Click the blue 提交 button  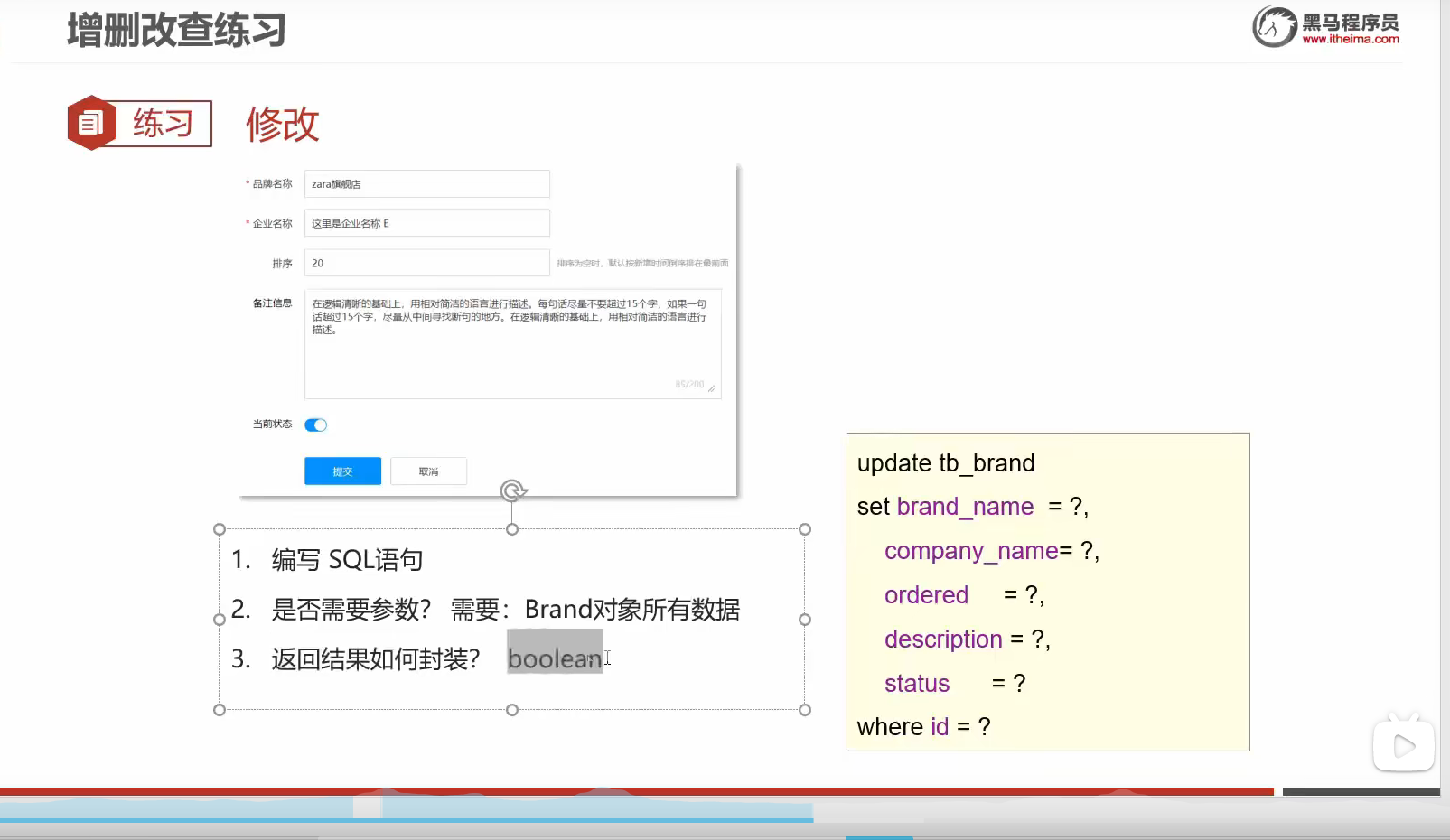[x=342, y=471]
